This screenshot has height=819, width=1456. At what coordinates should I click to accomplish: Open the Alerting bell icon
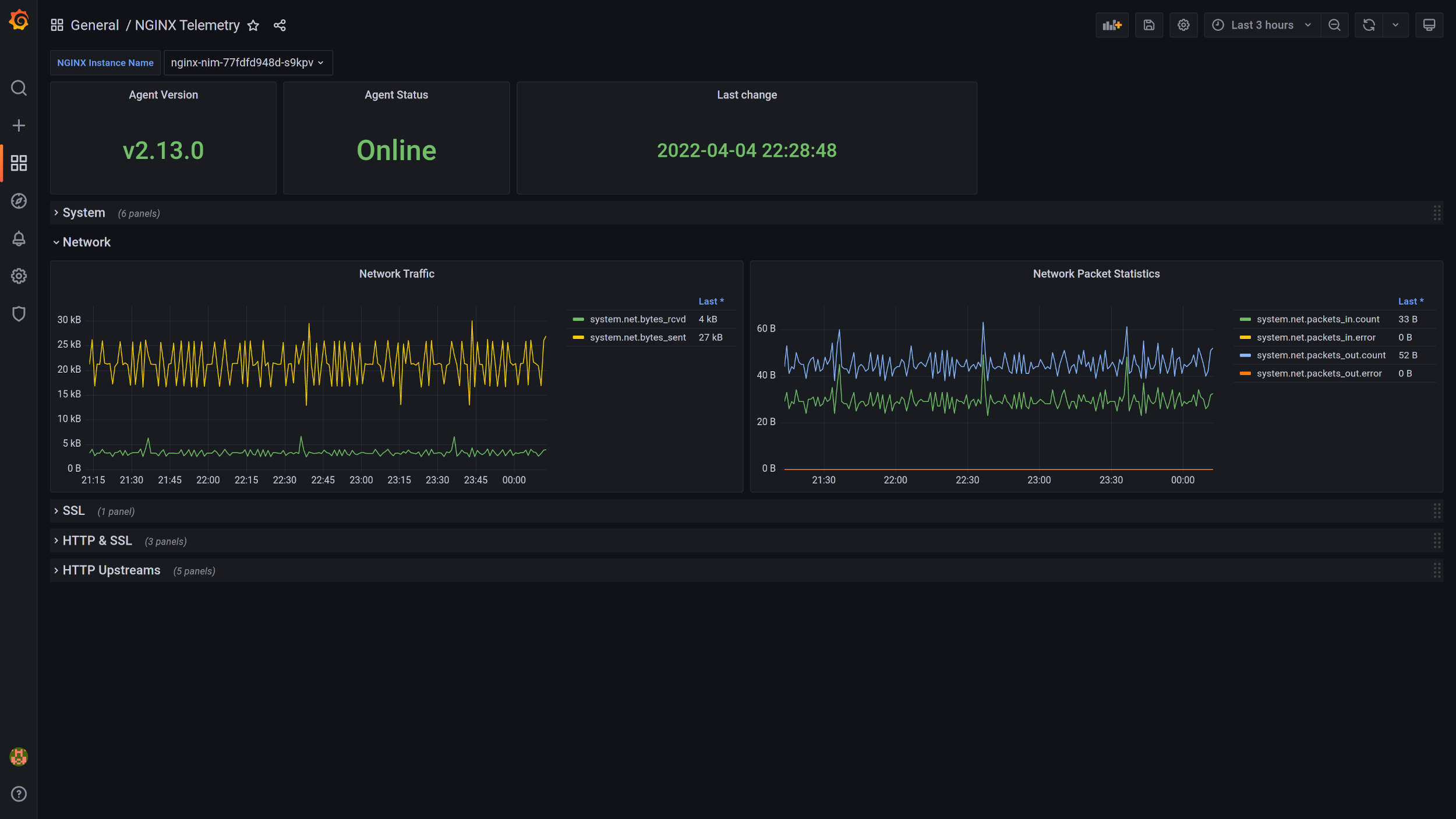click(x=19, y=239)
